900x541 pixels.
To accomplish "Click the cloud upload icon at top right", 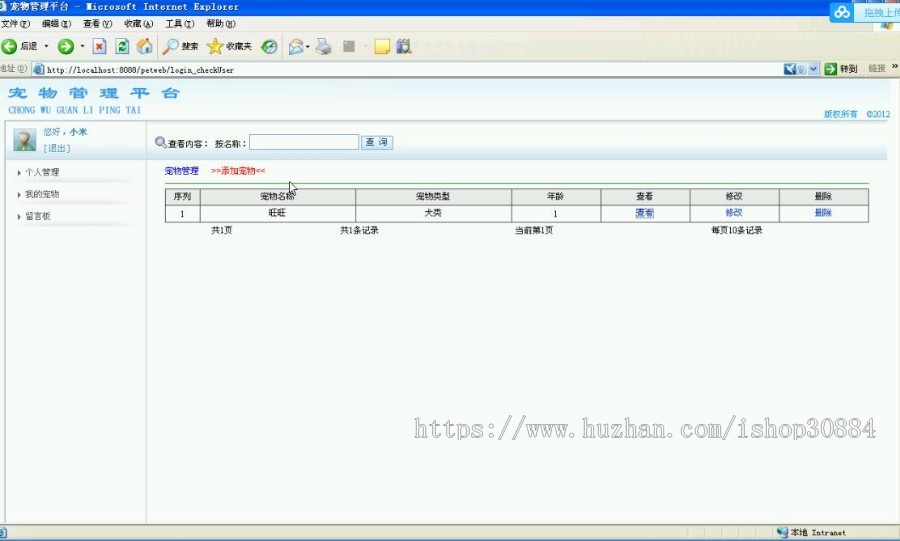I will (842, 12).
